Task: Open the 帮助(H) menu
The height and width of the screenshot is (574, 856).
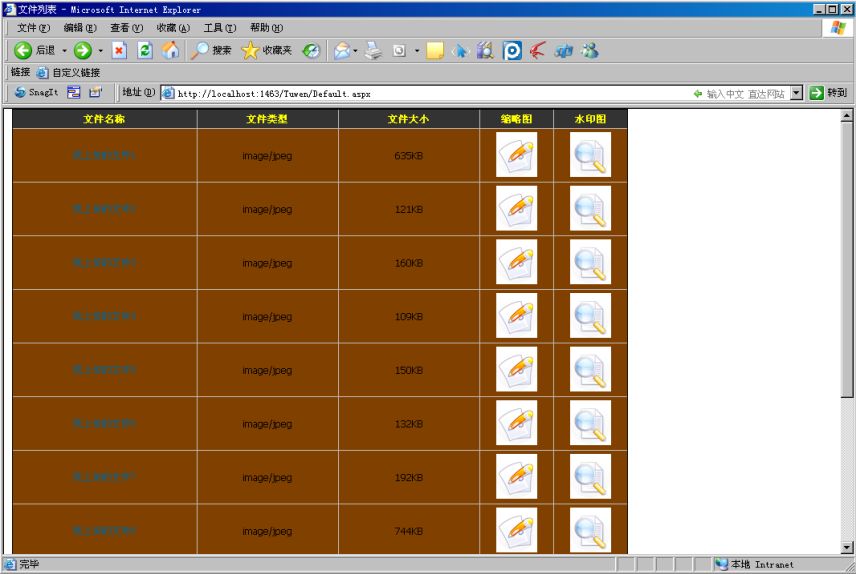Action: tap(266, 27)
